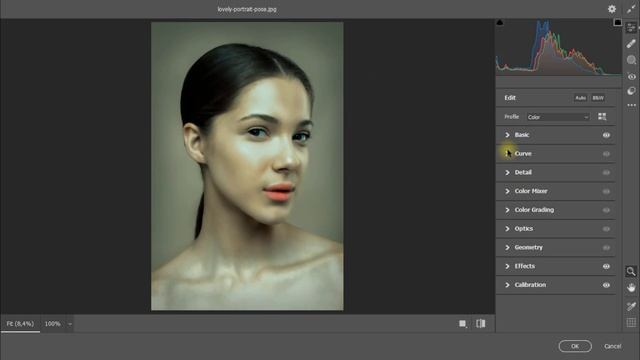Expand the Effects panel chevron
Image resolution: width=640 pixels, height=360 pixels.
(x=507, y=266)
